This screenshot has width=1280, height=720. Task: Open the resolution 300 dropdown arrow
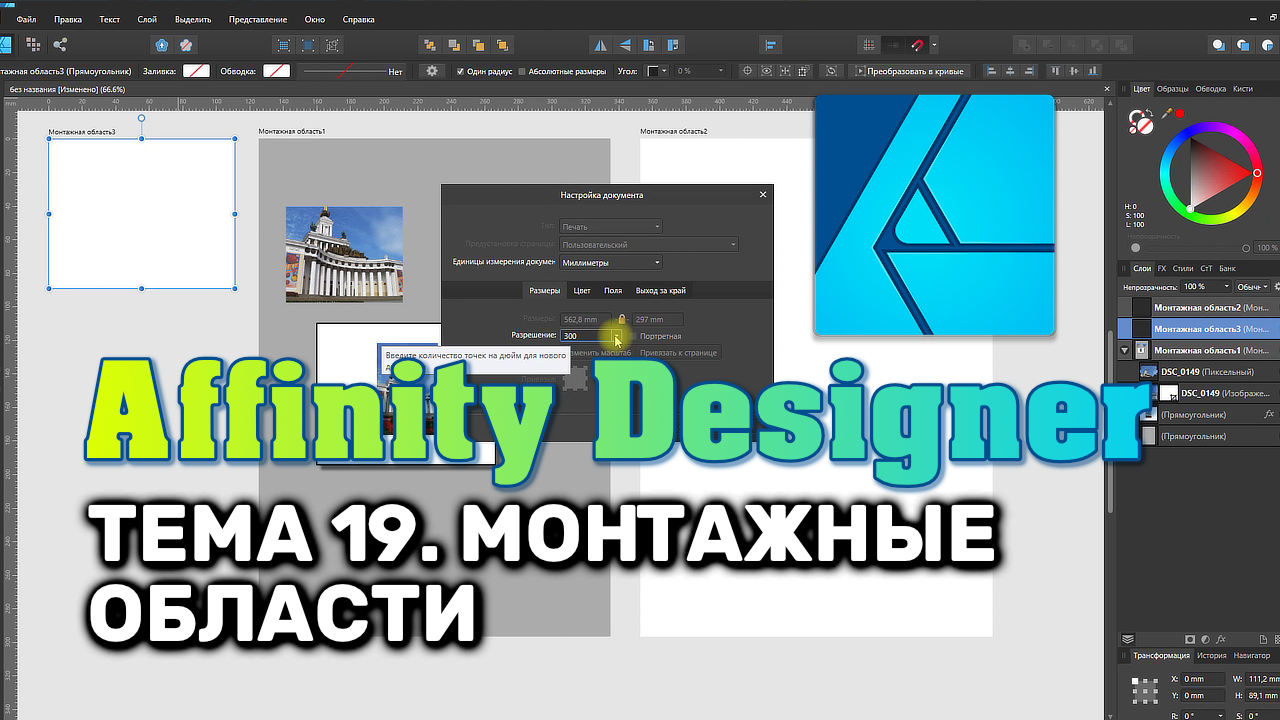(617, 336)
